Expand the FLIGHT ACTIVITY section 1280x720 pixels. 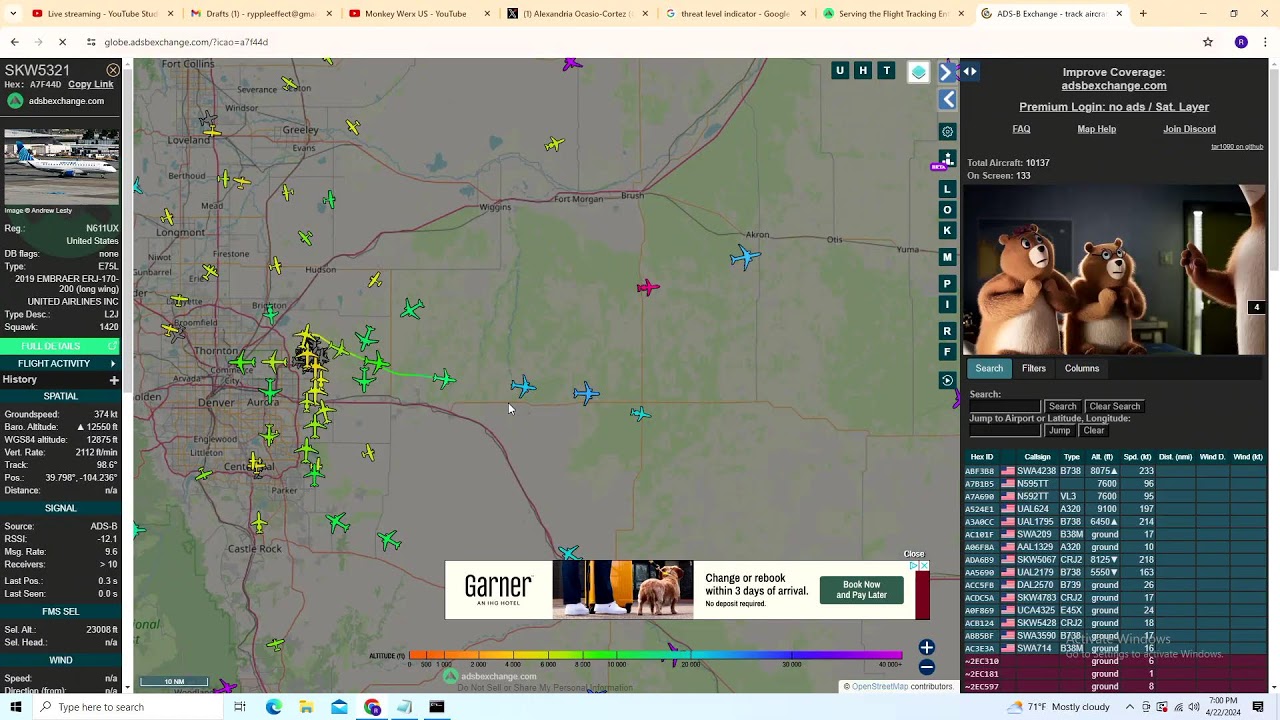click(x=60, y=363)
